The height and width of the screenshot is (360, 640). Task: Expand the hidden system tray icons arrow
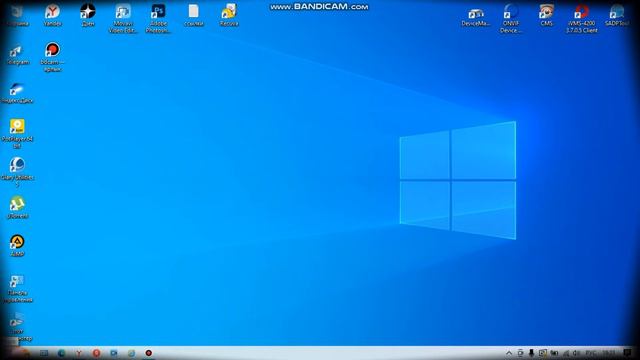pos(509,353)
